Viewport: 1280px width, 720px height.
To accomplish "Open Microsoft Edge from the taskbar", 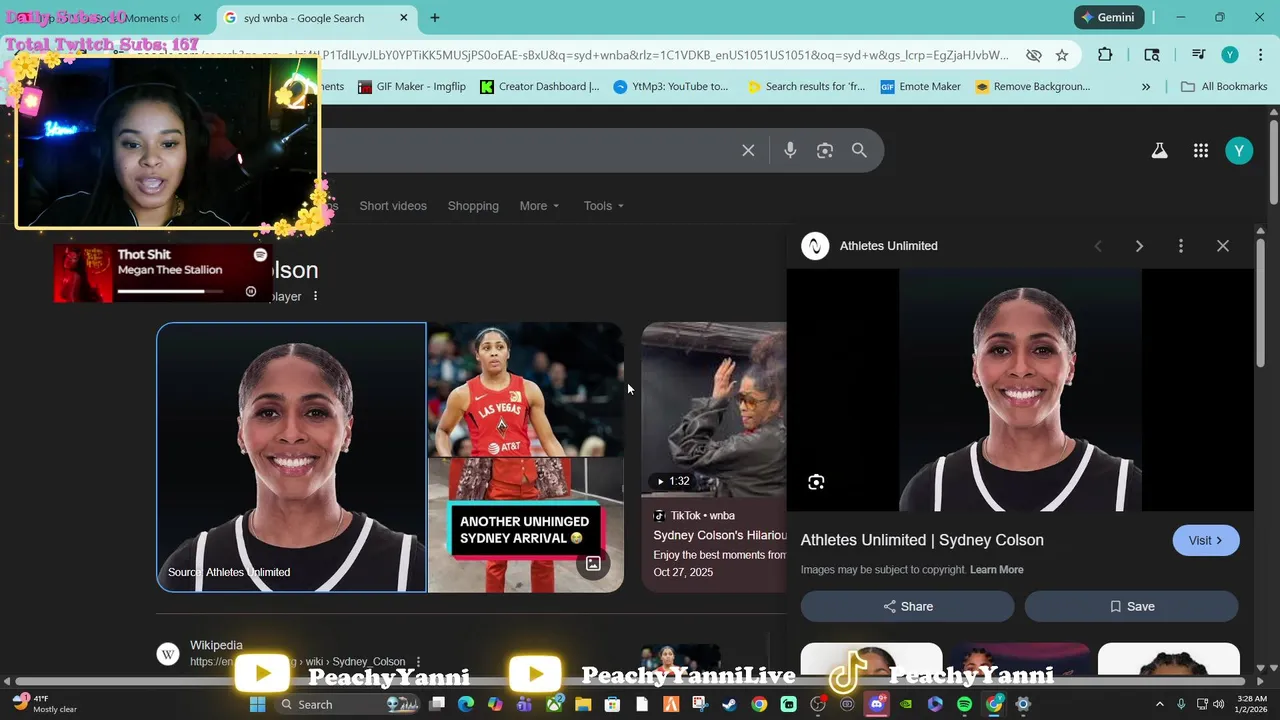I will pos(466,704).
